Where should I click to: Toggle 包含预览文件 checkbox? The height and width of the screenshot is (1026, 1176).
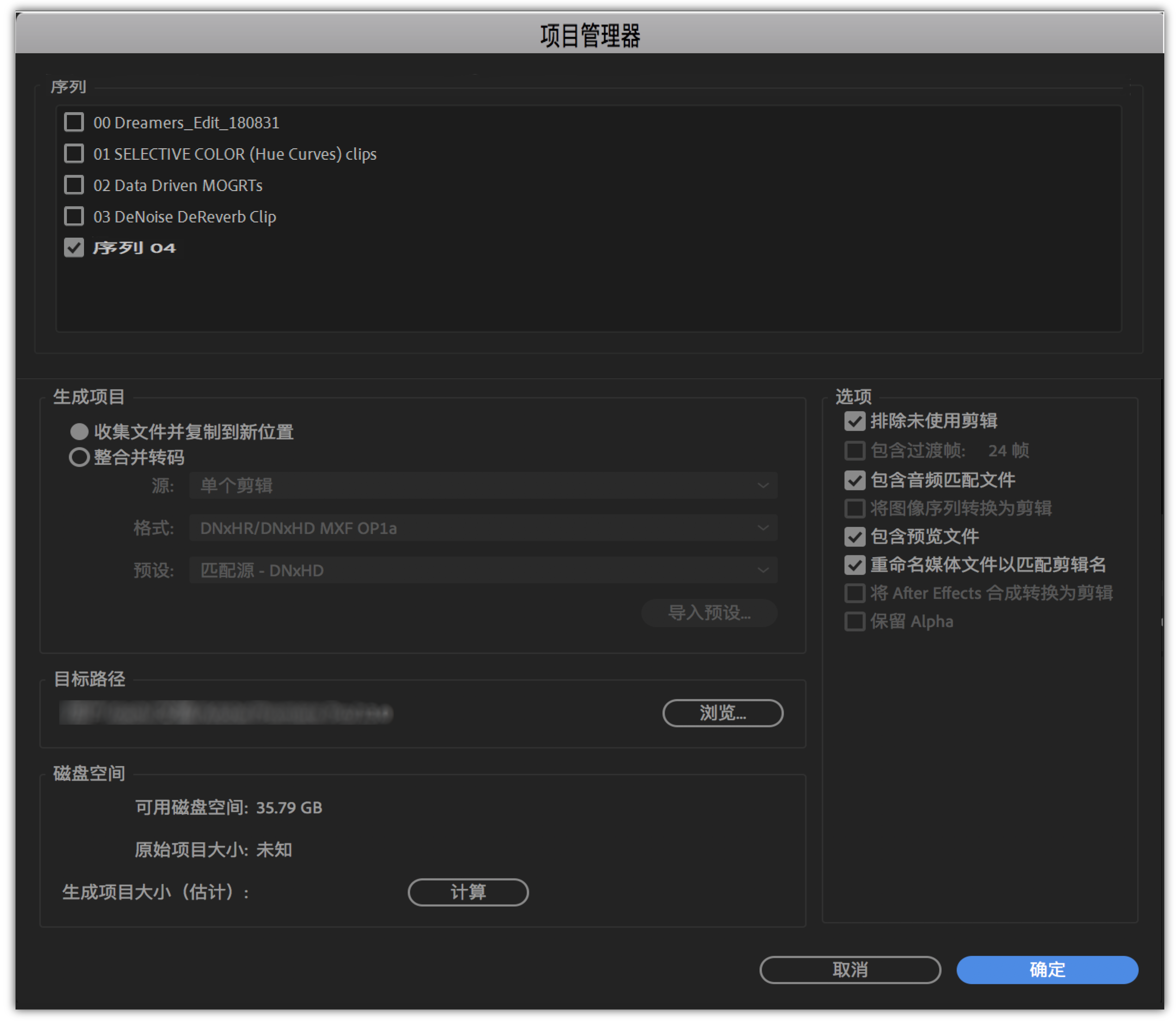pyautogui.click(x=855, y=537)
